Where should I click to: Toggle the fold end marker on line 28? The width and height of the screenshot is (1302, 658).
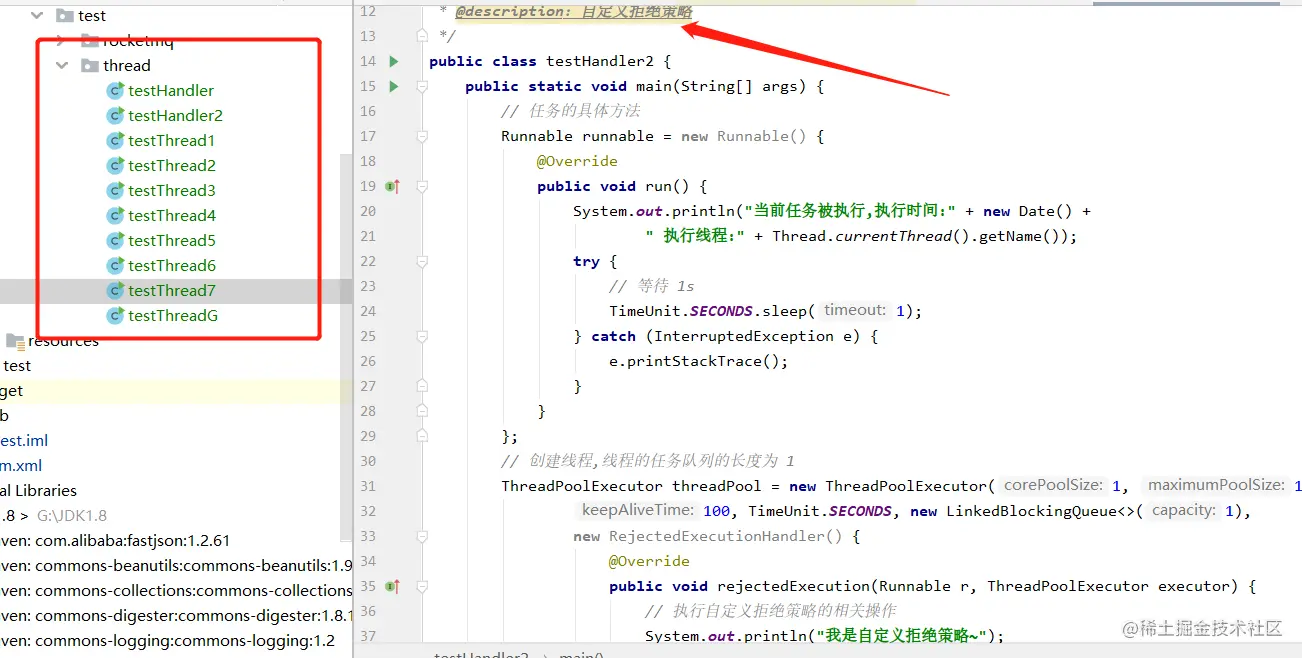point(422,411)
